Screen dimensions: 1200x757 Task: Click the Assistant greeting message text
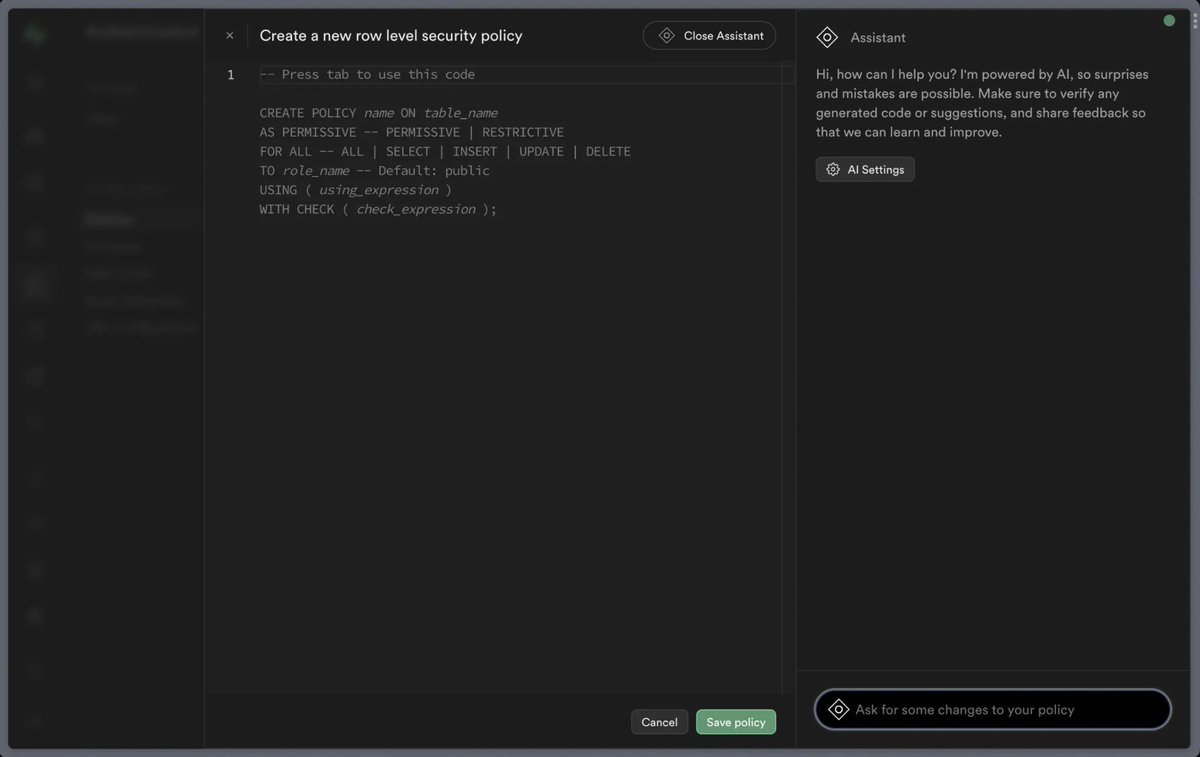(x=982, y=103)
